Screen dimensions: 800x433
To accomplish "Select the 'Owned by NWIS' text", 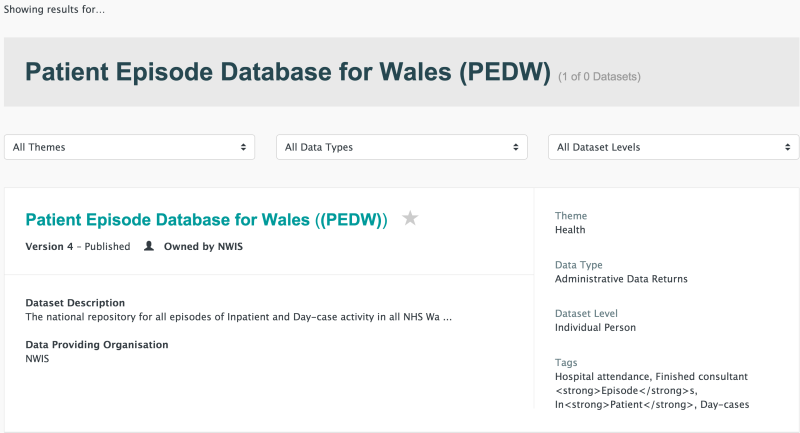I will coord(203,246).
